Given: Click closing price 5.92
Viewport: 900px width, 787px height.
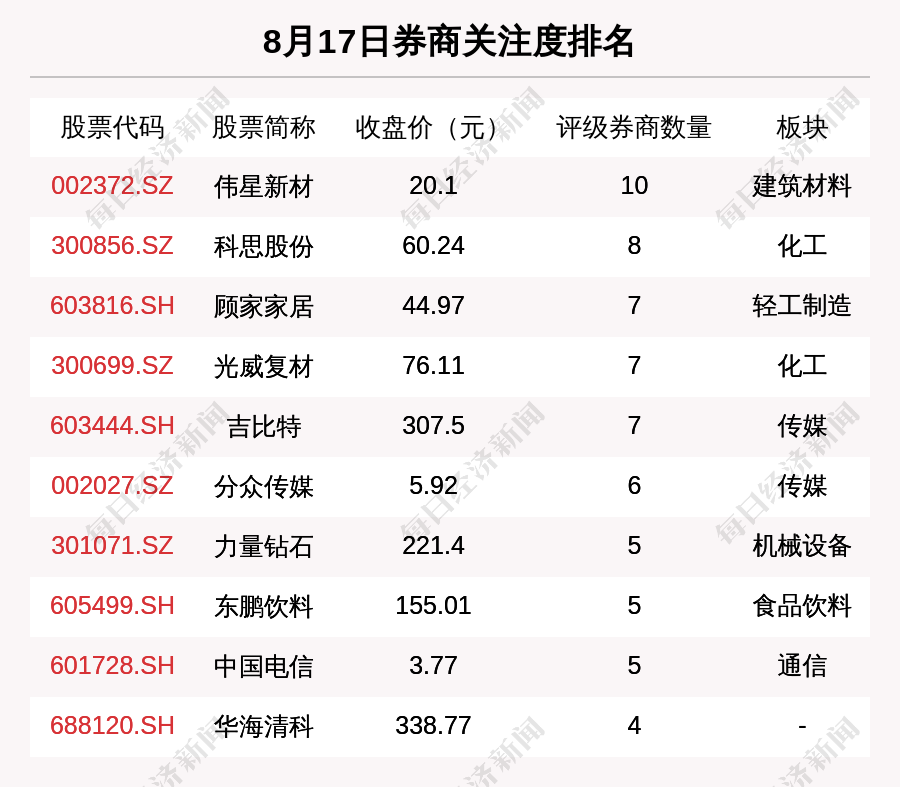Looking at the screenshot, I should click(433, 486).
